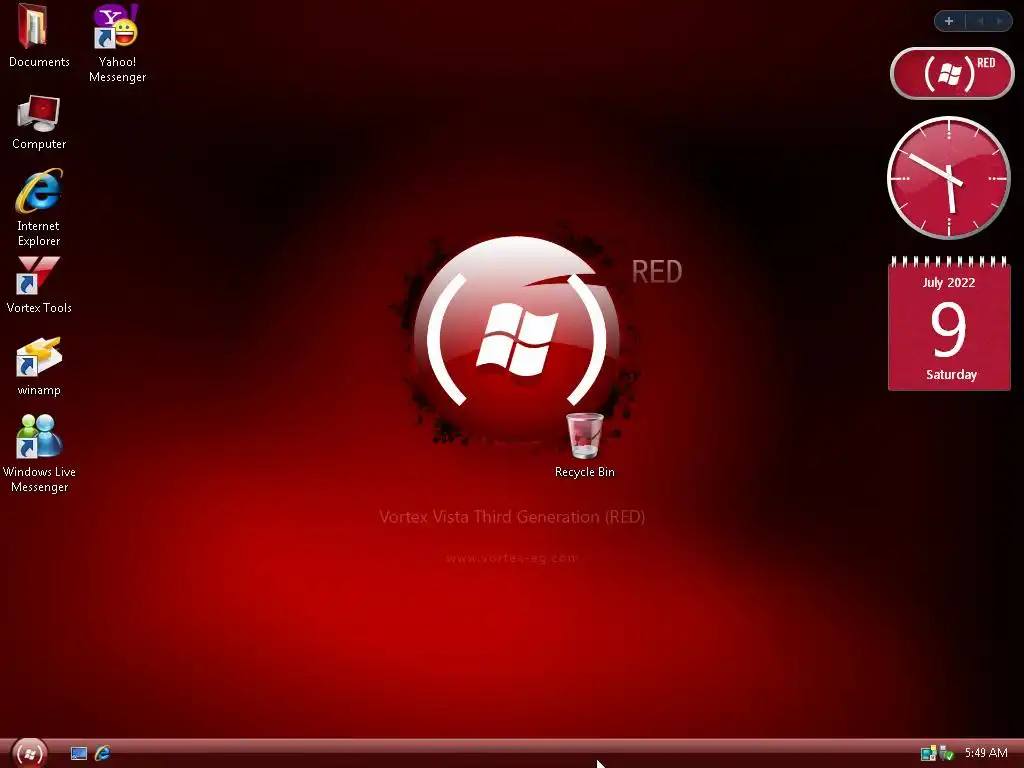
Task: Open the Internet Explorer desktop icon
Action: 39,208
